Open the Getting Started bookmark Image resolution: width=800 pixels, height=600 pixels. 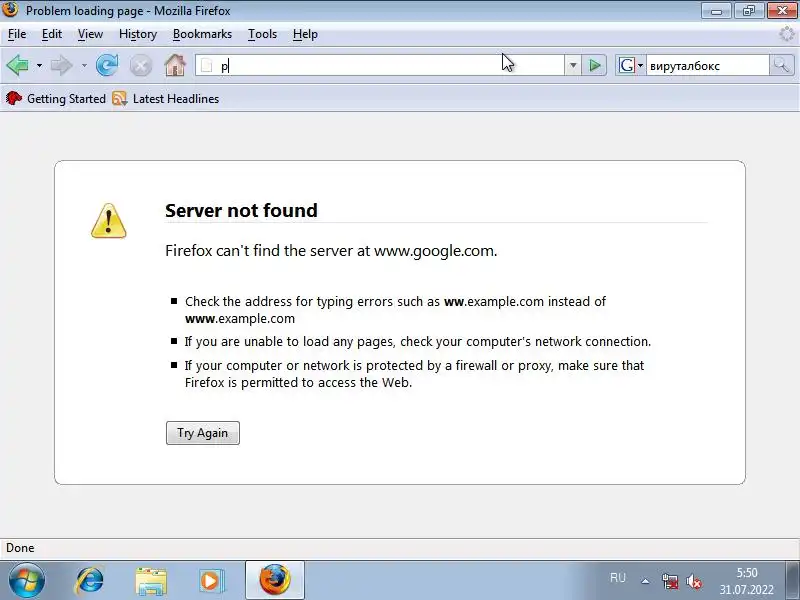point(56,98)
